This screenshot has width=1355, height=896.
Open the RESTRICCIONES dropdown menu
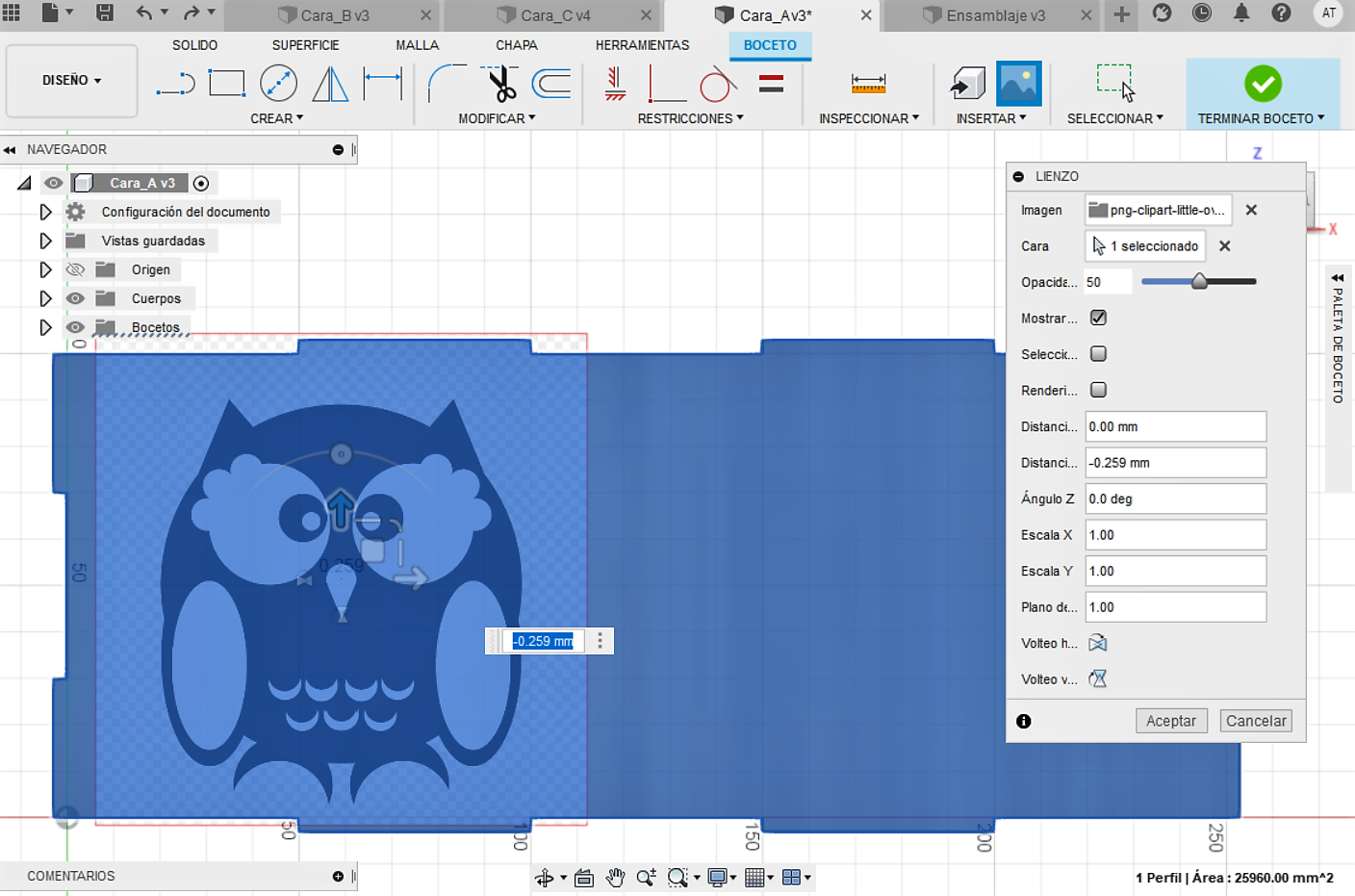point(690,118)
